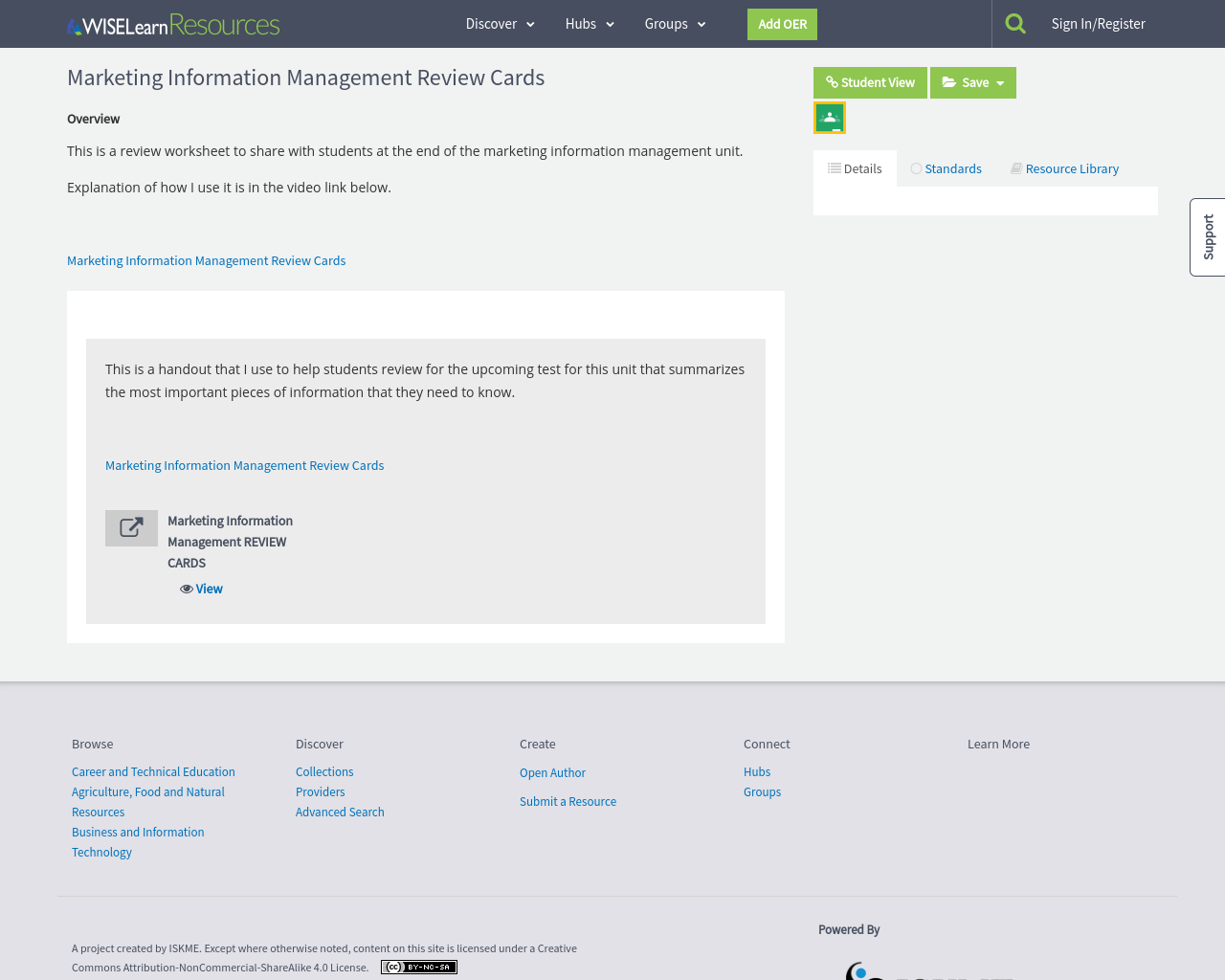Click the Resource Library book icon
Screen dimensions: 1225x980
[x=1015, y=167]
